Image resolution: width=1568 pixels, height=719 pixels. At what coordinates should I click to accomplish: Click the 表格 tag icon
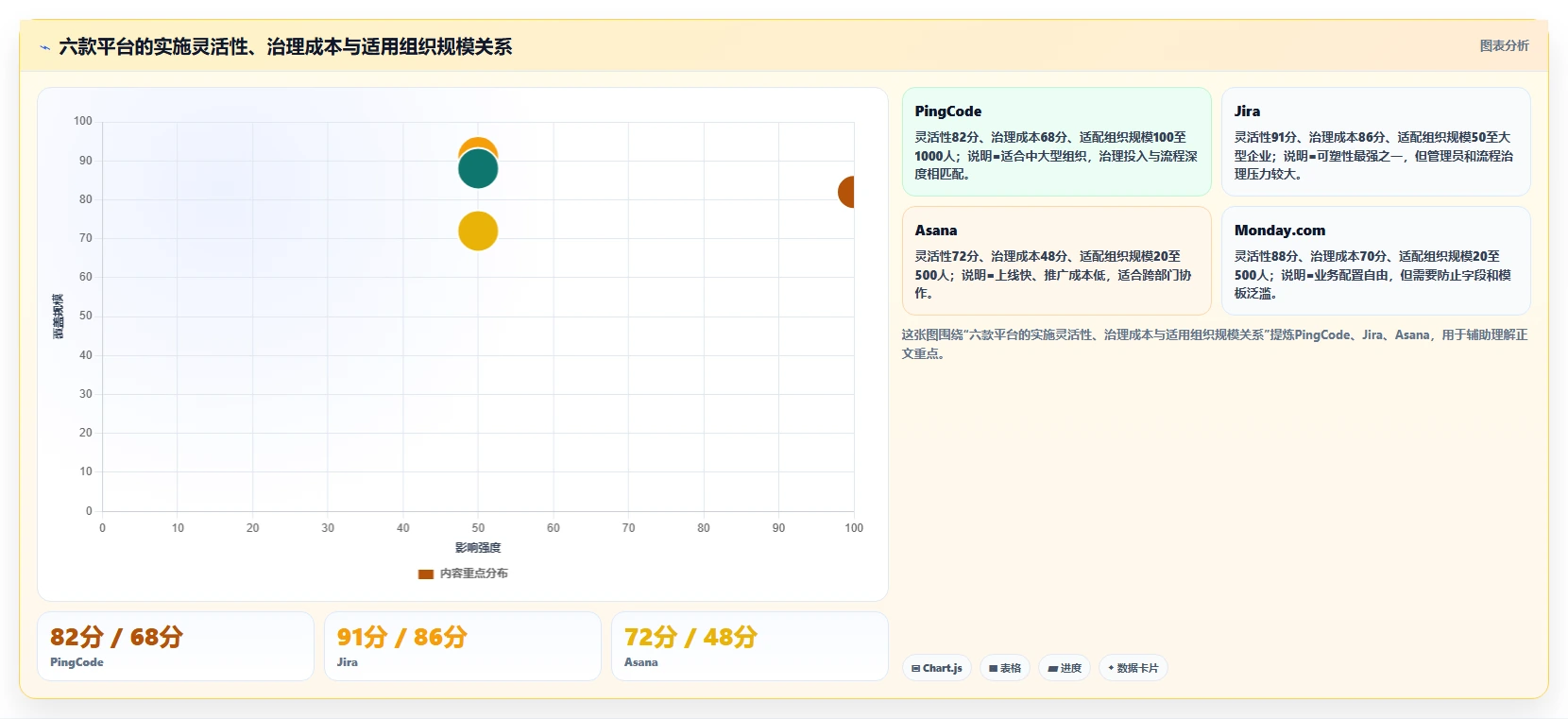pos(994,668)
